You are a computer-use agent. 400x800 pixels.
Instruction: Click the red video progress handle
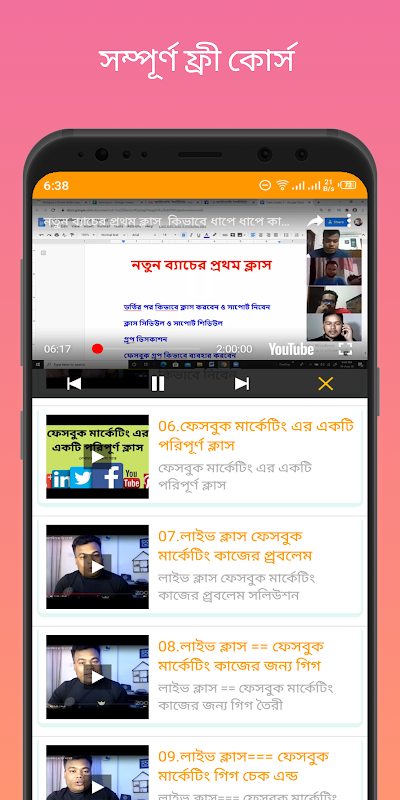point(97,348)
